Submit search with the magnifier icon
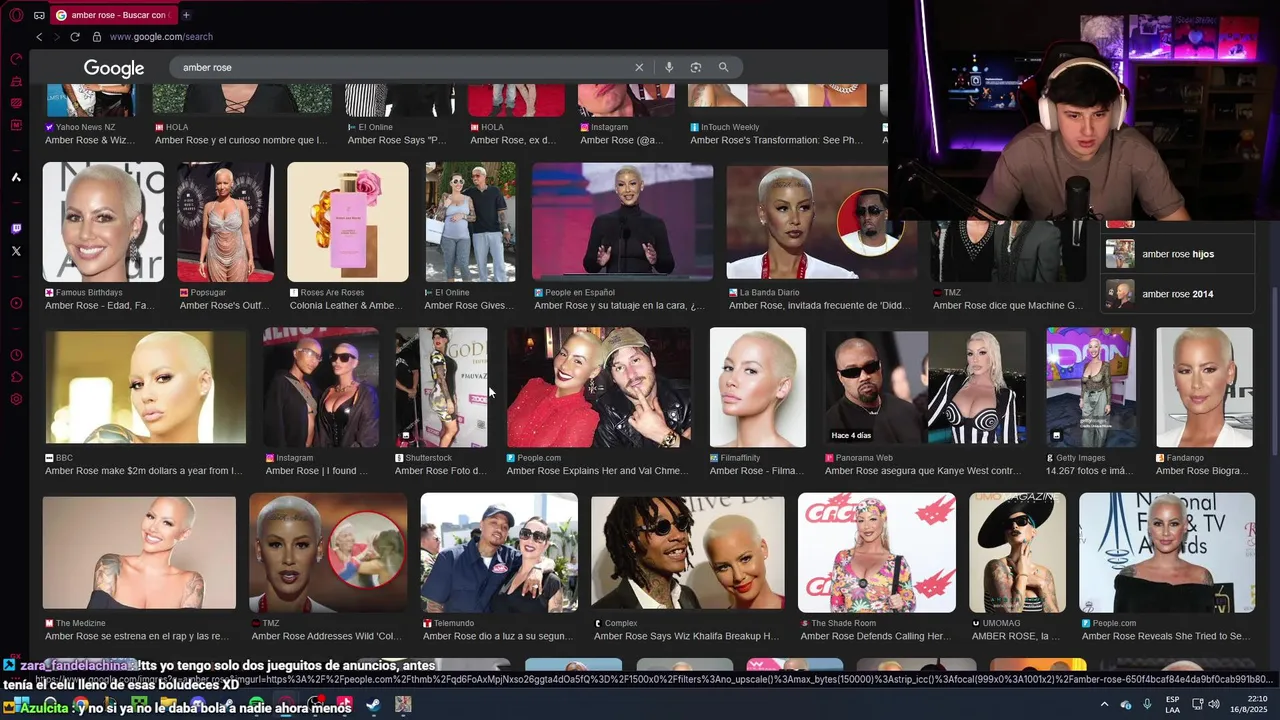Viewport: 1280px width, 720px height. [x=723, y=67]
